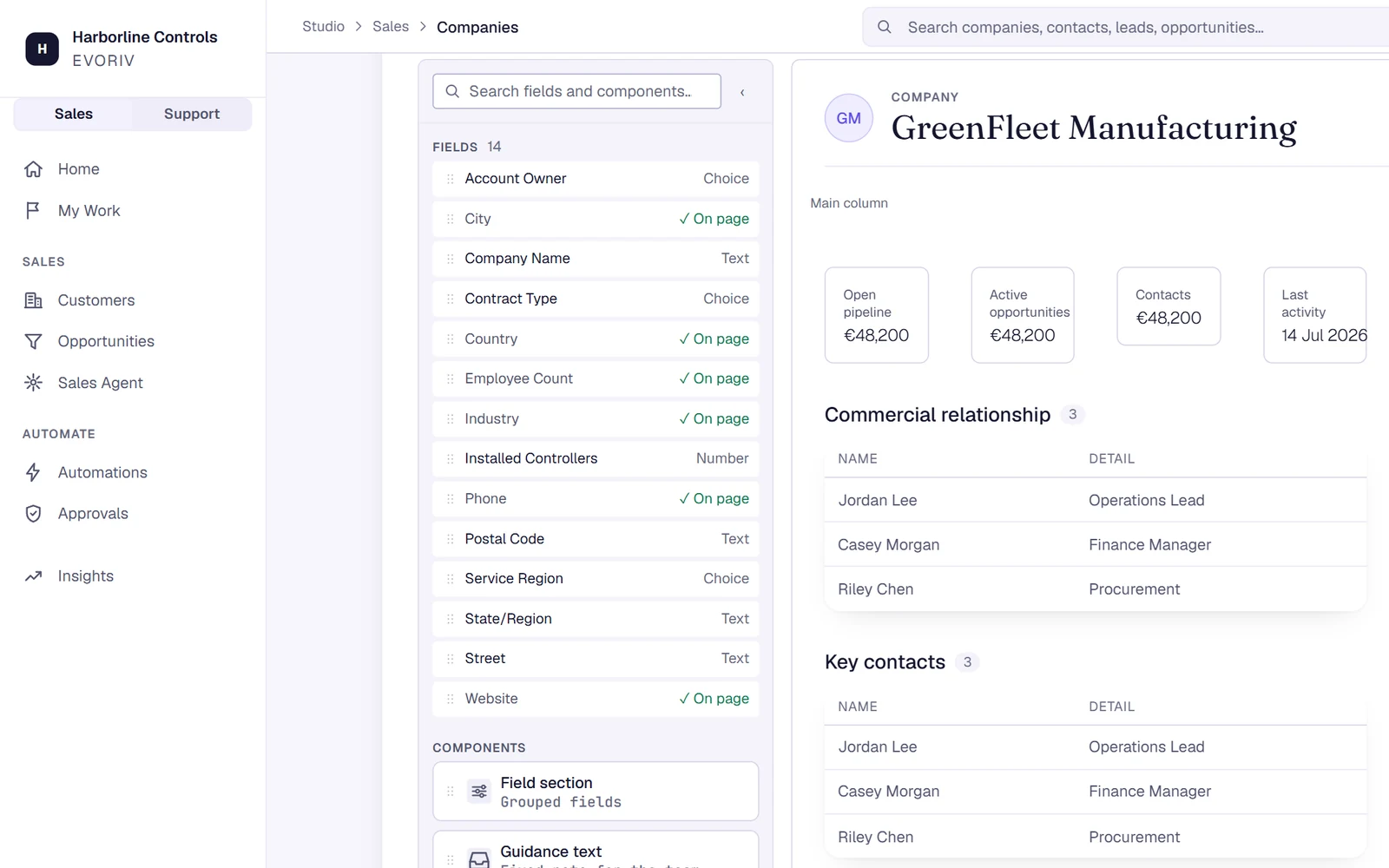This screenshot has height=868, width=1389.
Task: Click the Number type label for Installed Controllers
Action: [722, 458]
